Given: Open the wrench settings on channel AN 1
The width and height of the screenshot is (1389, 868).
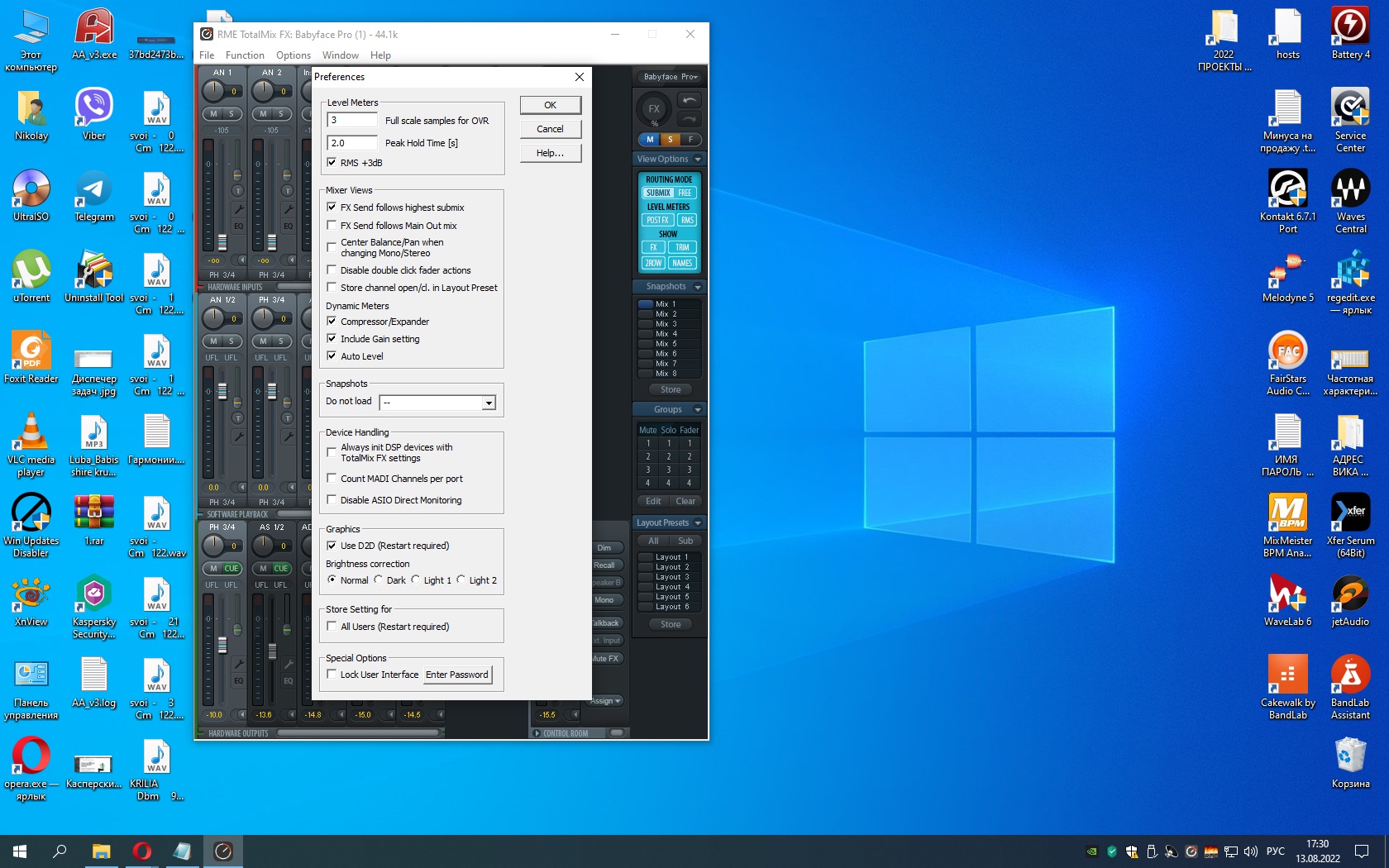Looking at the screenshot, I should [238, 210].
